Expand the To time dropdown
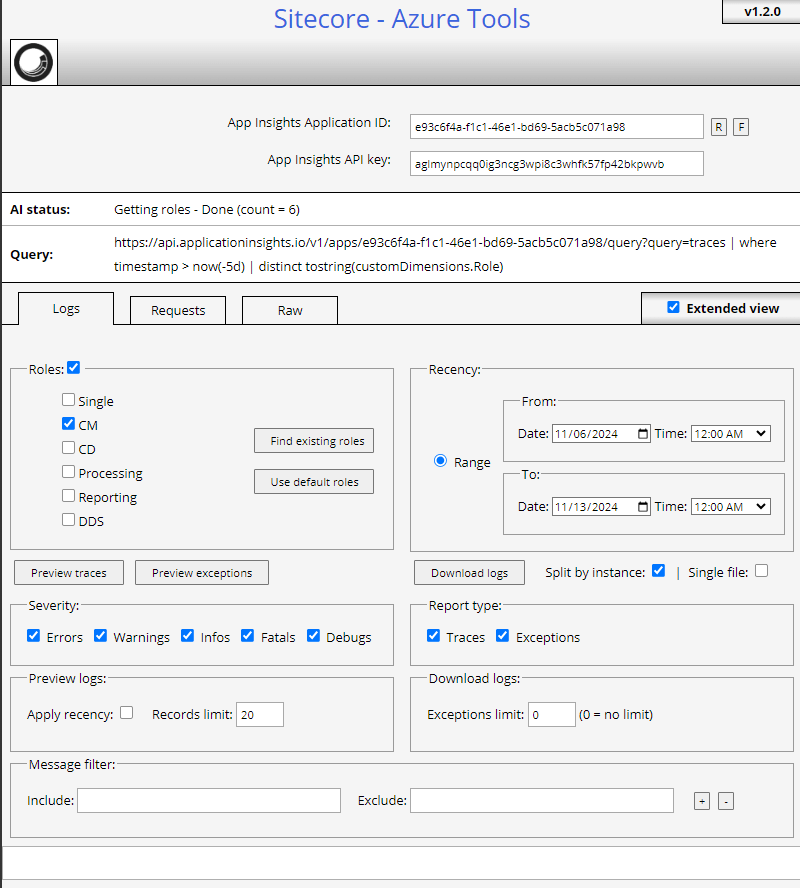This screenshot has width=800, height=888. pyautogui.click(x=730, y=507)
